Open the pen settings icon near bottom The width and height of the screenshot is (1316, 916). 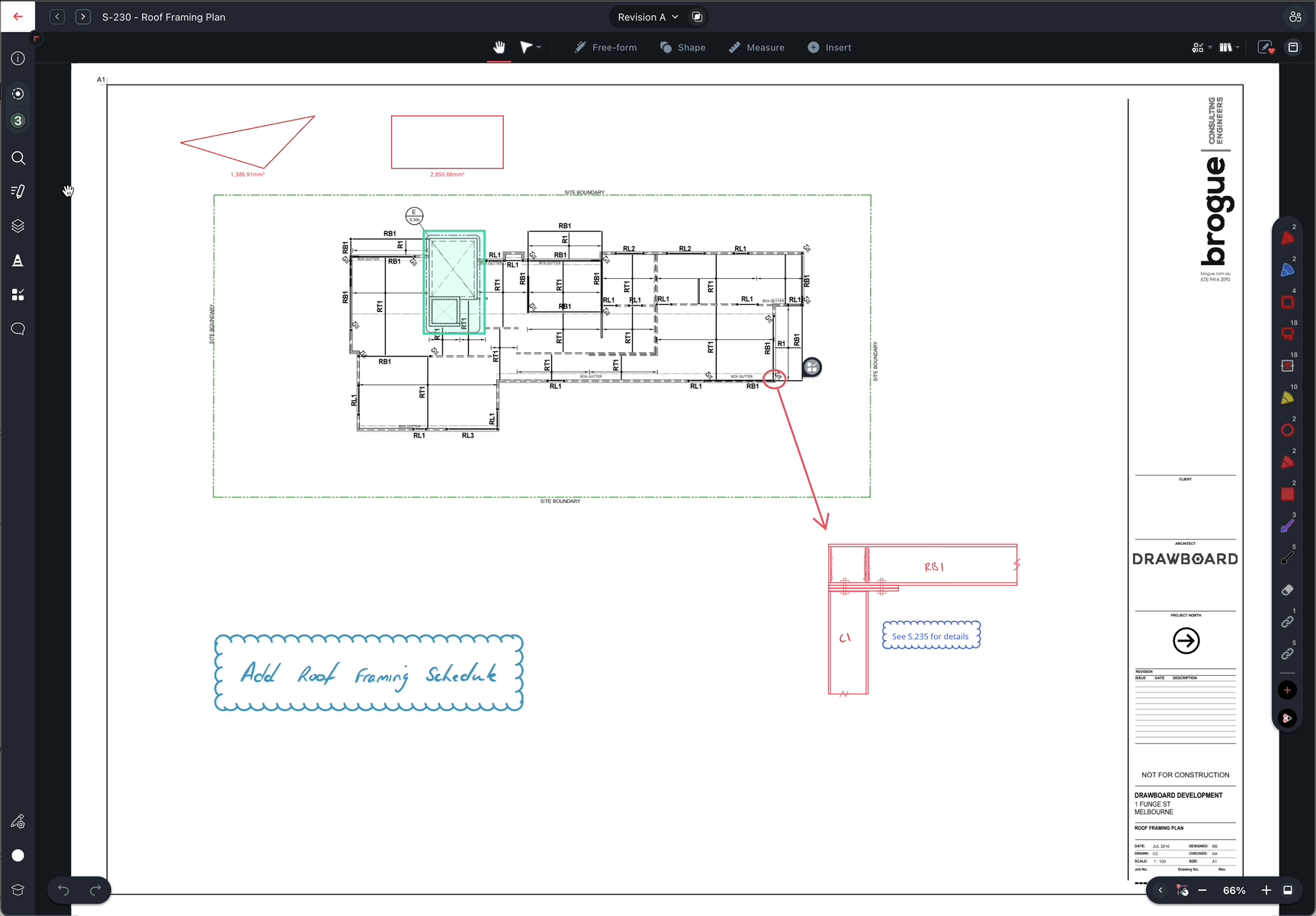coord(18,822)
